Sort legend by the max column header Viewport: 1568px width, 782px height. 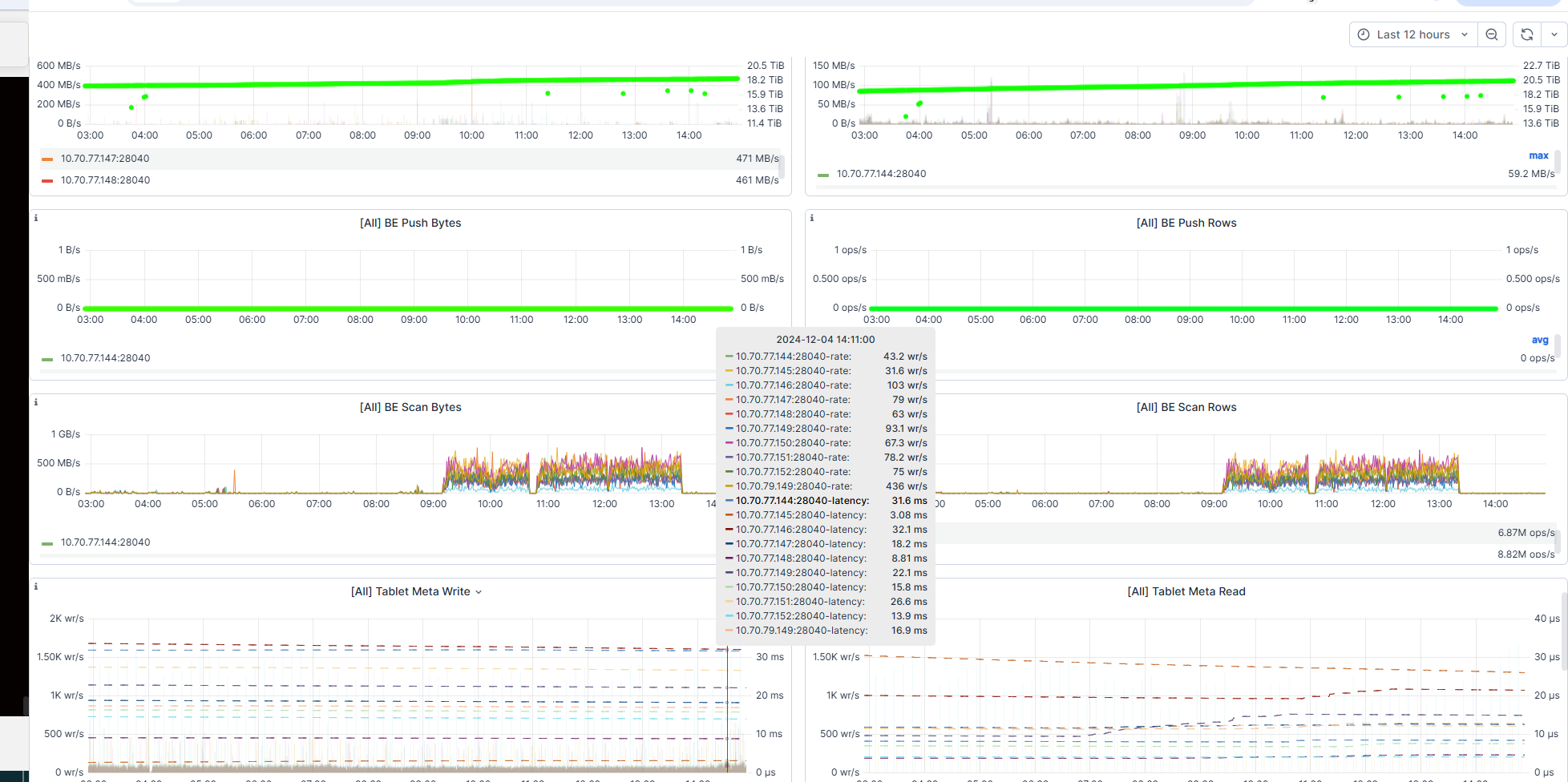tap(1538, 155)
